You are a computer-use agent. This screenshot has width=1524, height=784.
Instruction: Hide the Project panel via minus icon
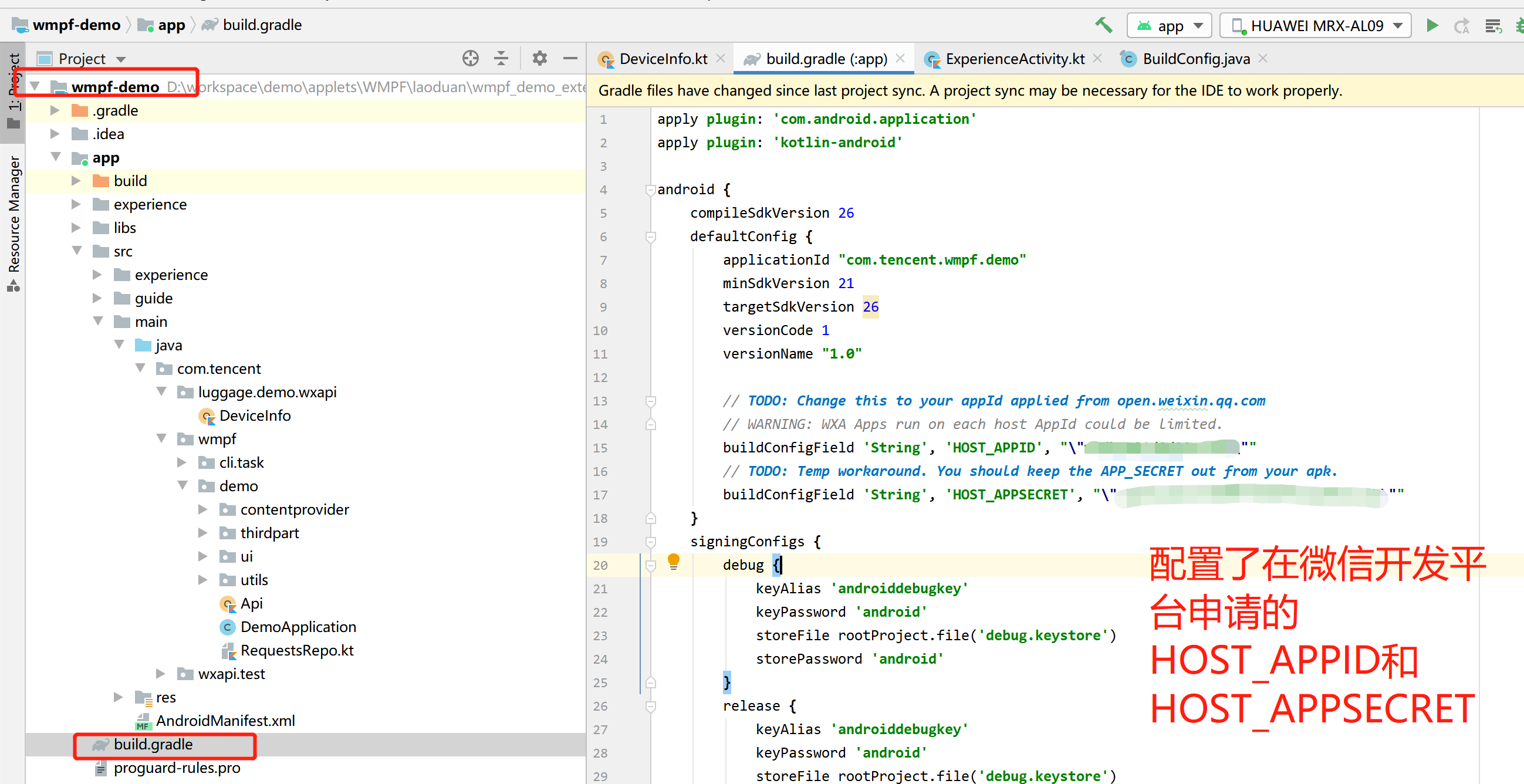point(570,58)
